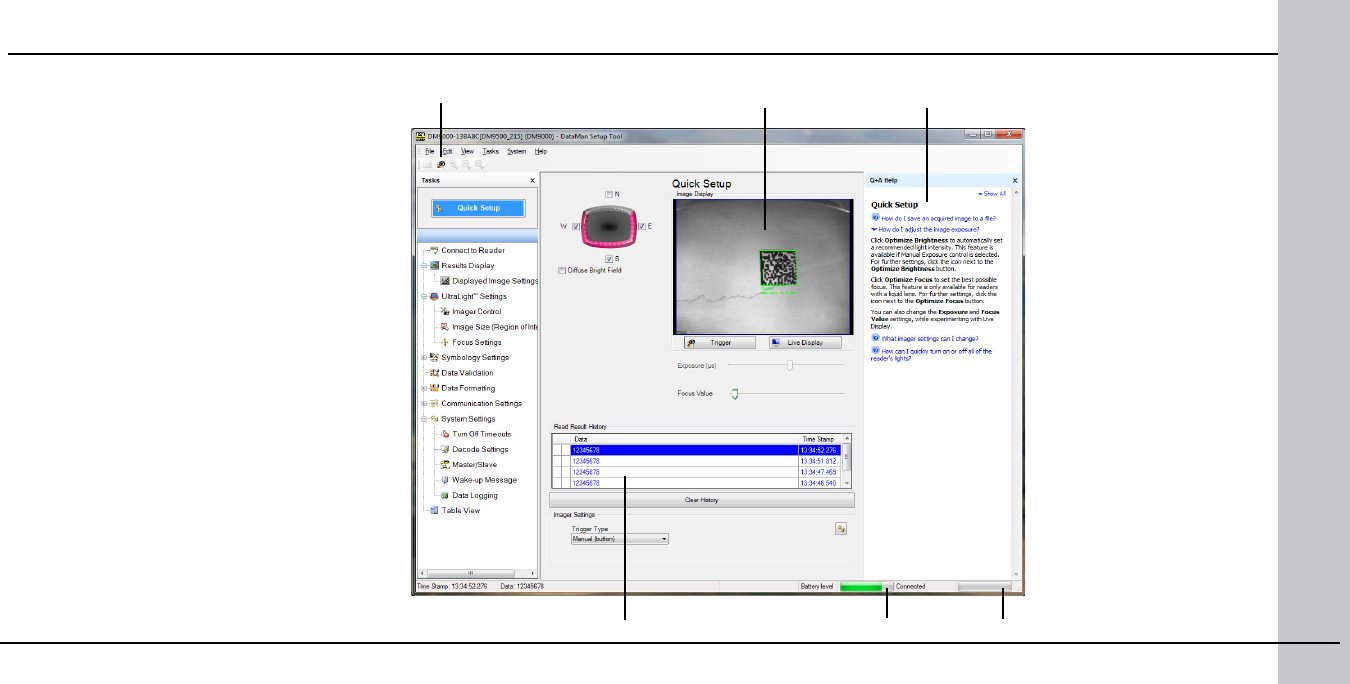Open imager settings icon beside Trigger Type
This screenshot has height=684, width=1350.
coord(841,529)
